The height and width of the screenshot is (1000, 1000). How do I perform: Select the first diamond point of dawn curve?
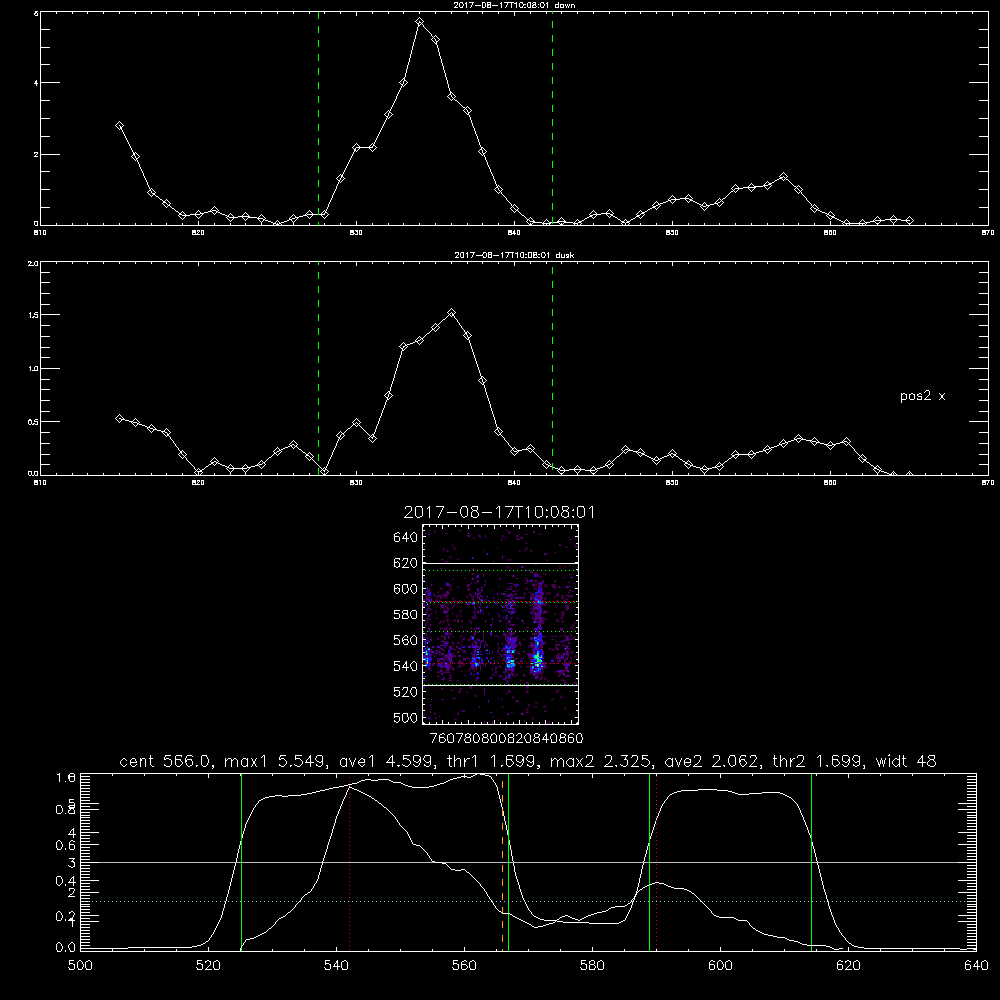(x=119, y=126)
